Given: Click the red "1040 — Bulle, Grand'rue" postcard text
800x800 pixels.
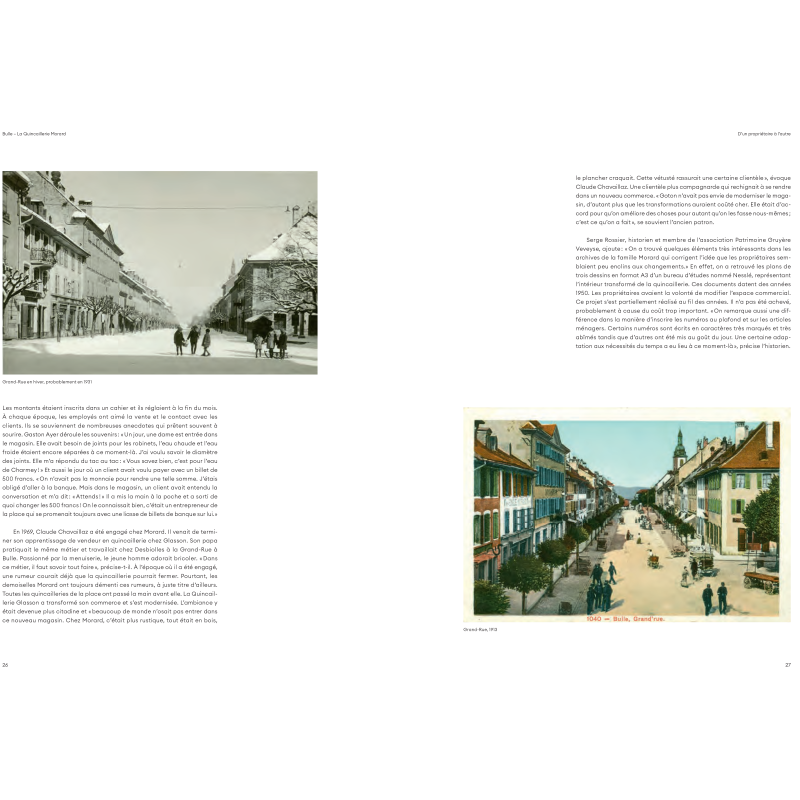Looking at the screenshot, I should pyautogui.click(x=626, y=617).
